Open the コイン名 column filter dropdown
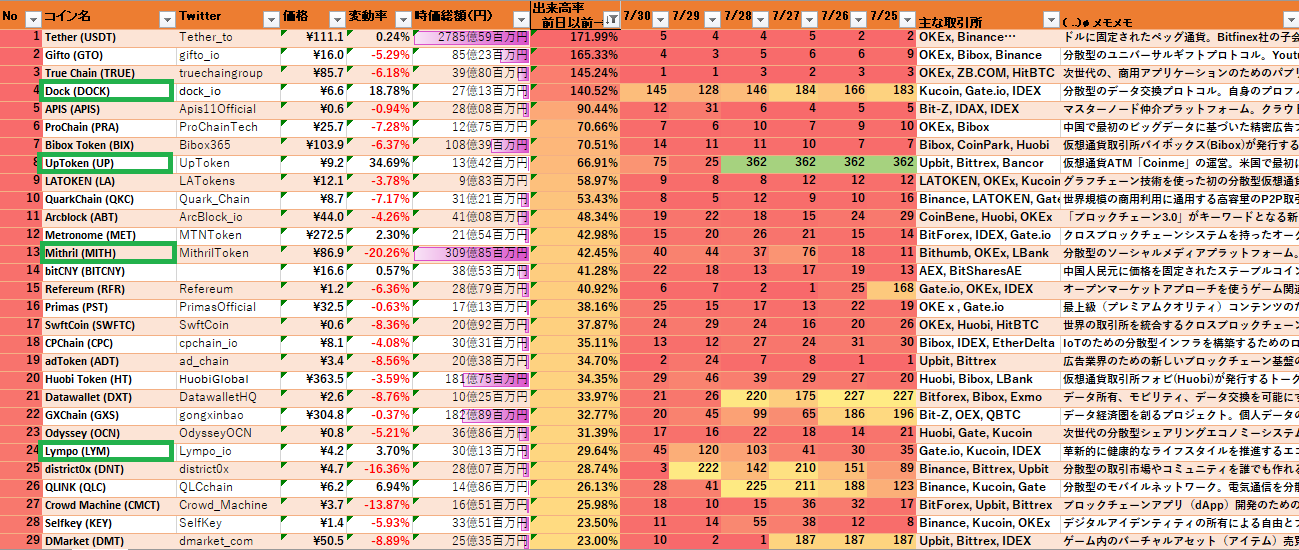 click(x=166, y=20)
